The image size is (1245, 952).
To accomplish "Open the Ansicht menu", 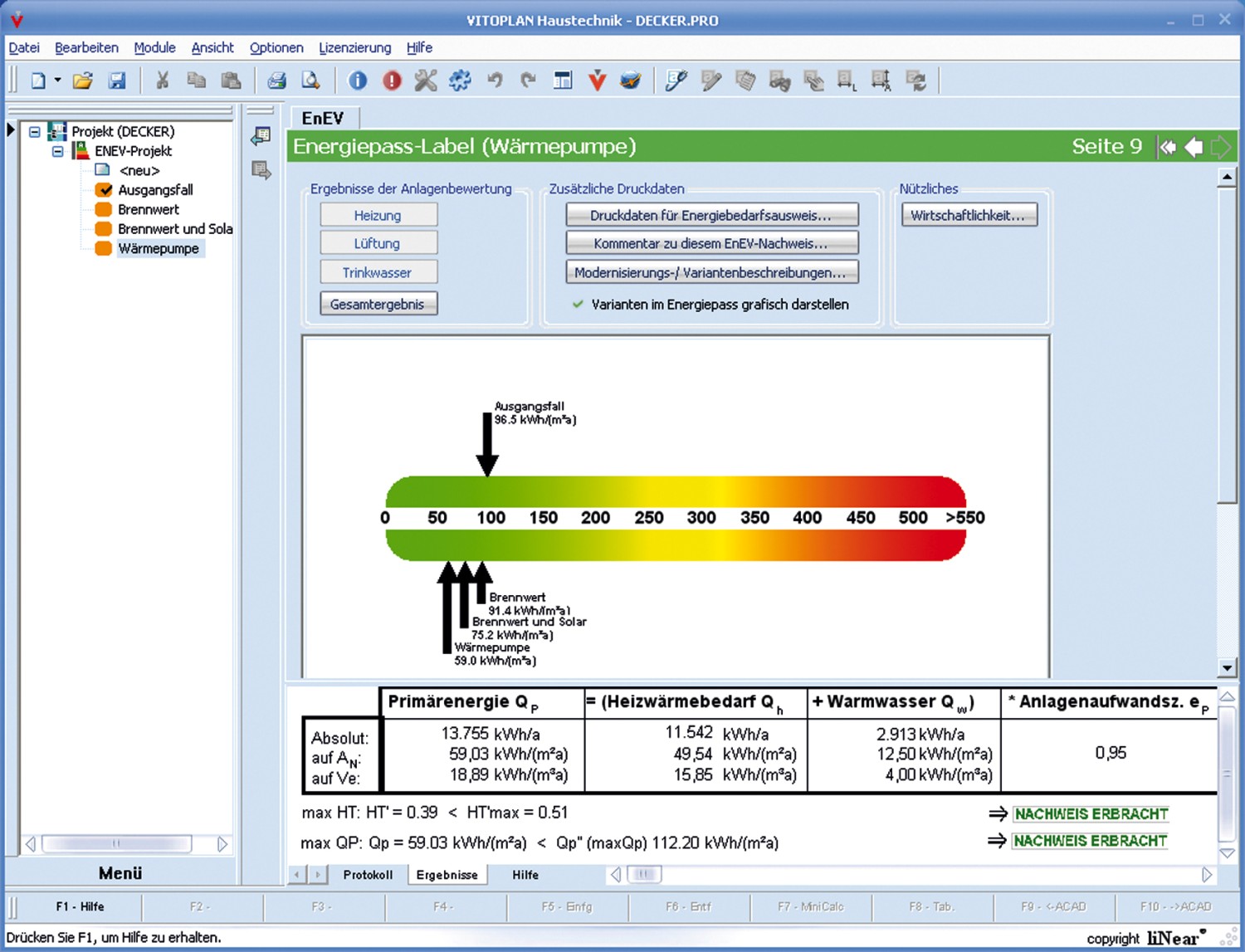I will coord(212,47).
